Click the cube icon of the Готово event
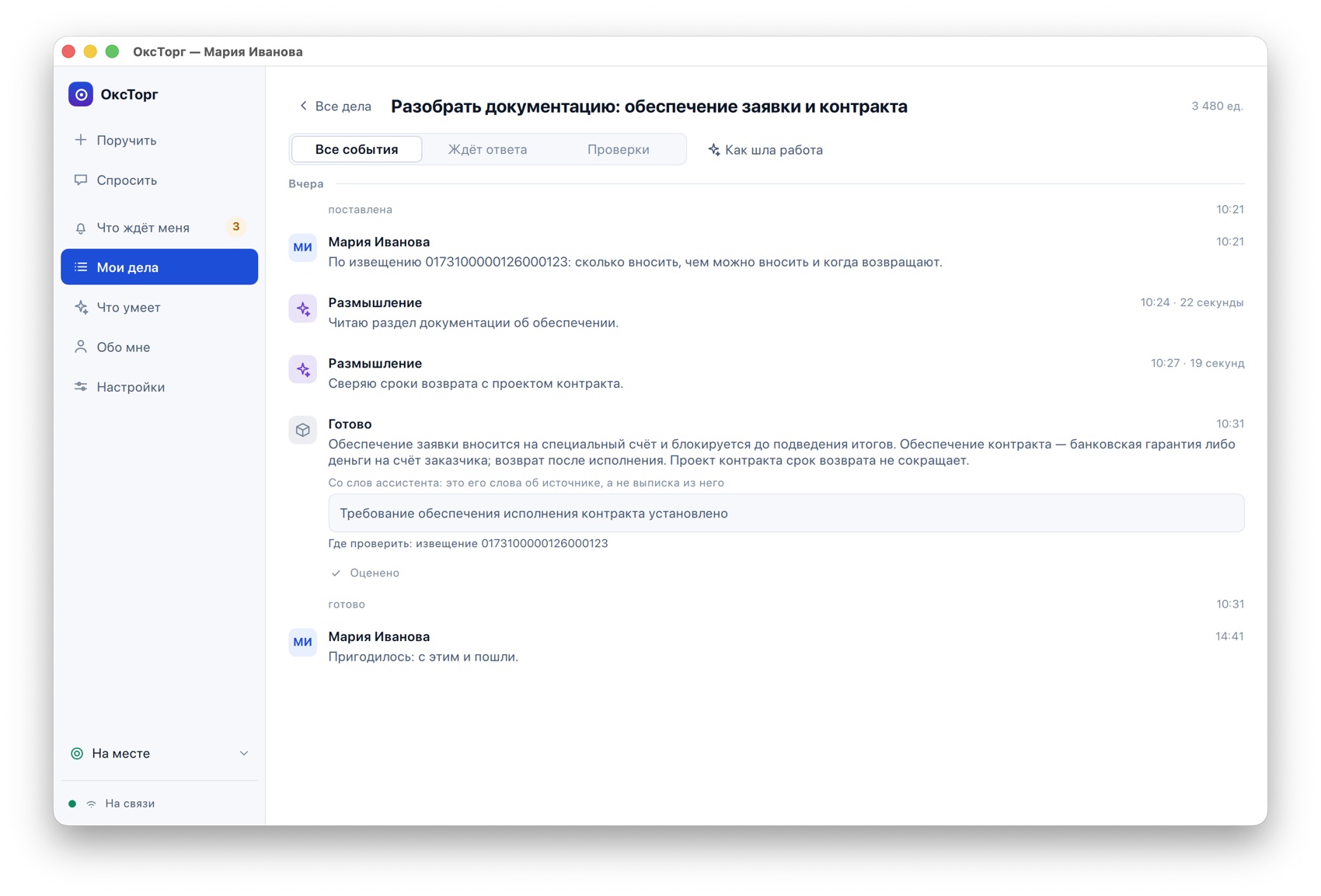 303,430
